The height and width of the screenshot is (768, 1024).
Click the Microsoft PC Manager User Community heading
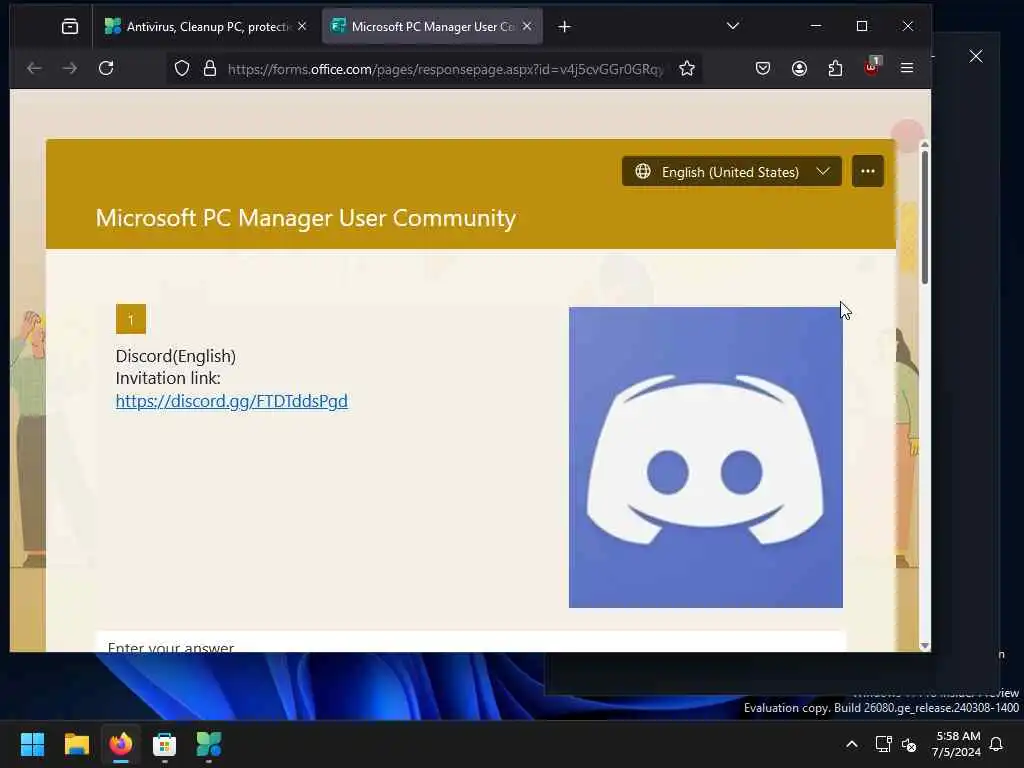(x=306, y=218)
